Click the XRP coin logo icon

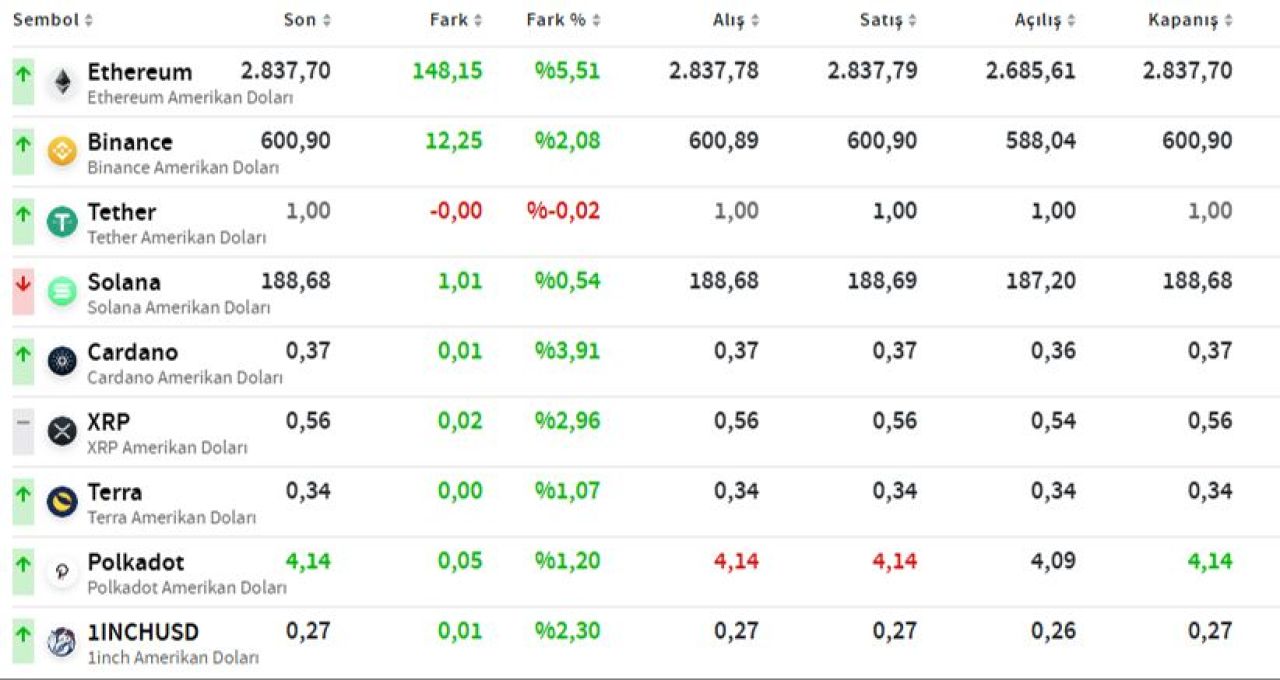click(62, 431)
